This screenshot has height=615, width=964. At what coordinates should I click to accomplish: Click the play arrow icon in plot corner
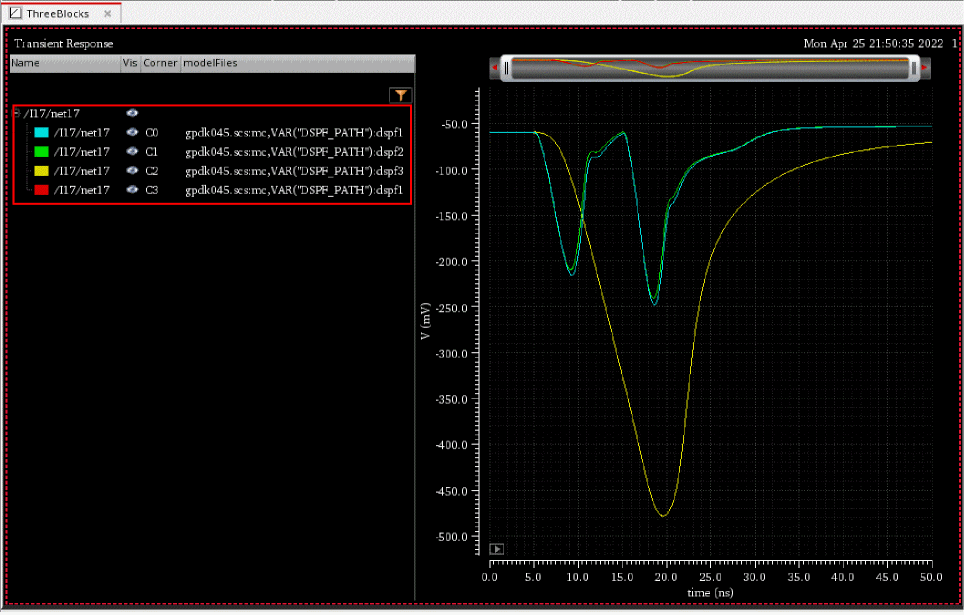tap(497, 548)
